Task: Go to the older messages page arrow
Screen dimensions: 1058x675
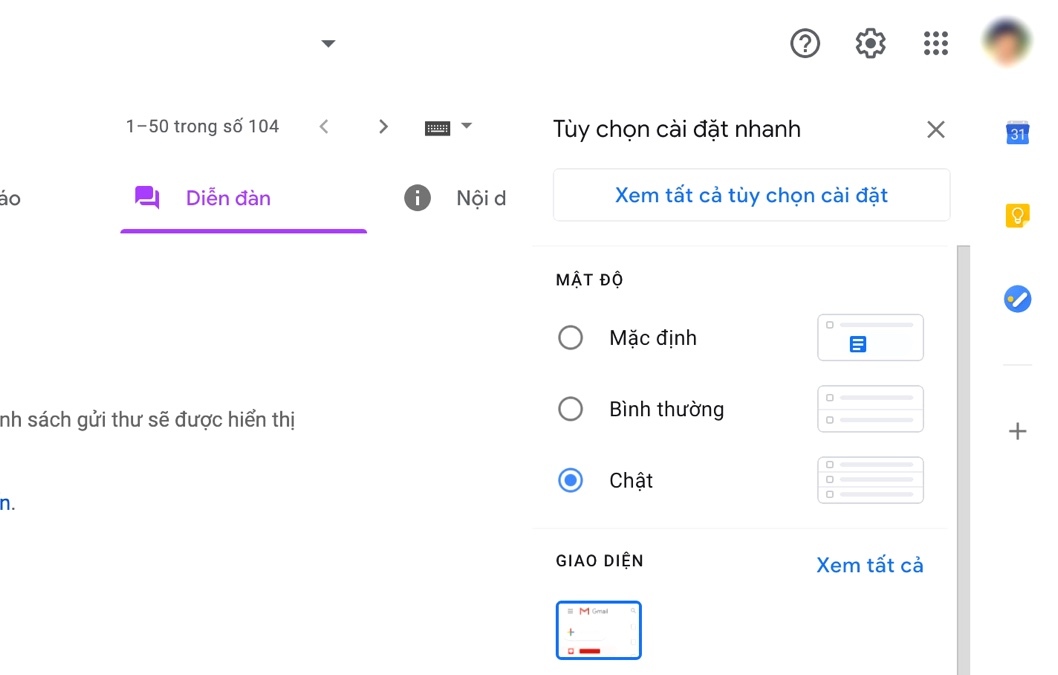Action: [383, 127]
